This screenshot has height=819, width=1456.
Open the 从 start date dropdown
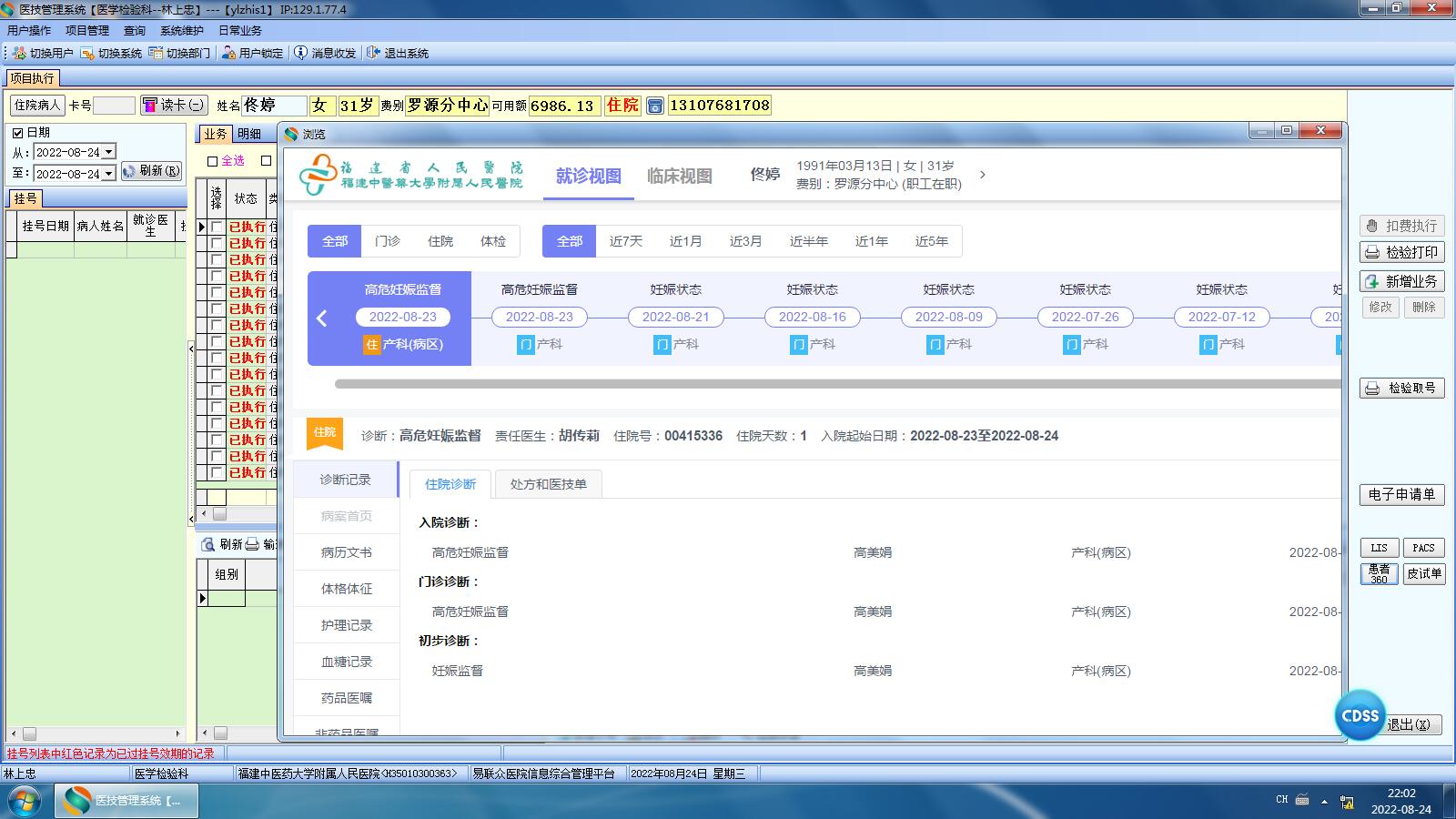coord(109,152)
